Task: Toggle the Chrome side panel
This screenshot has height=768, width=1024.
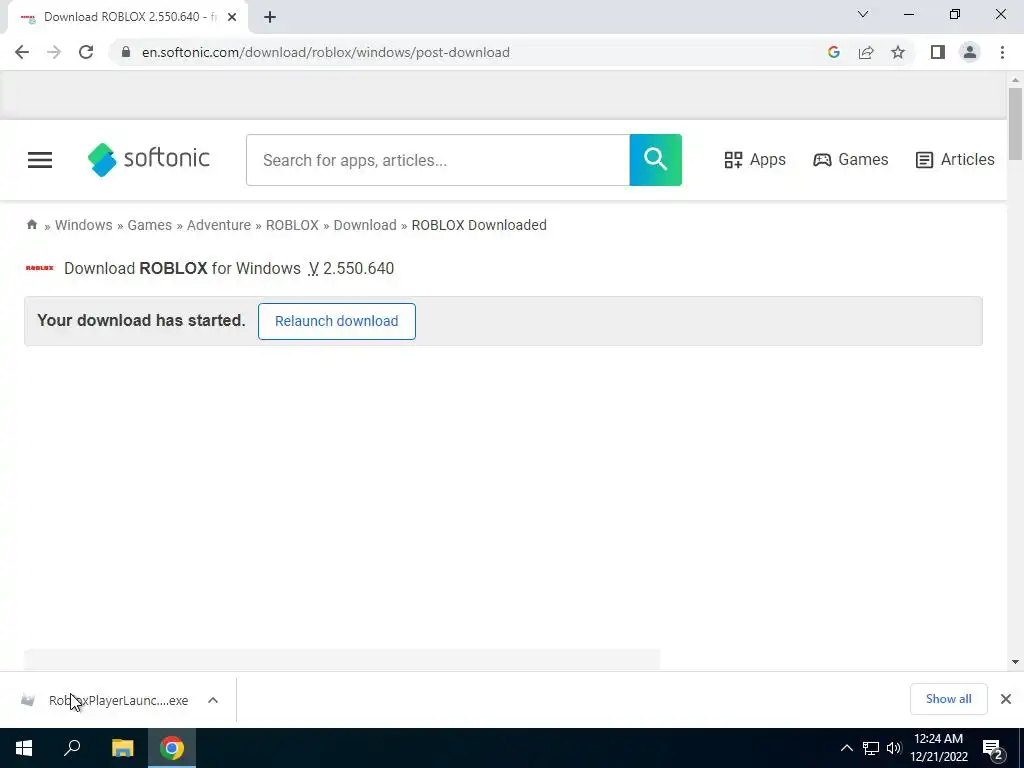Action: pyautogui.click(x=938, y=52)
